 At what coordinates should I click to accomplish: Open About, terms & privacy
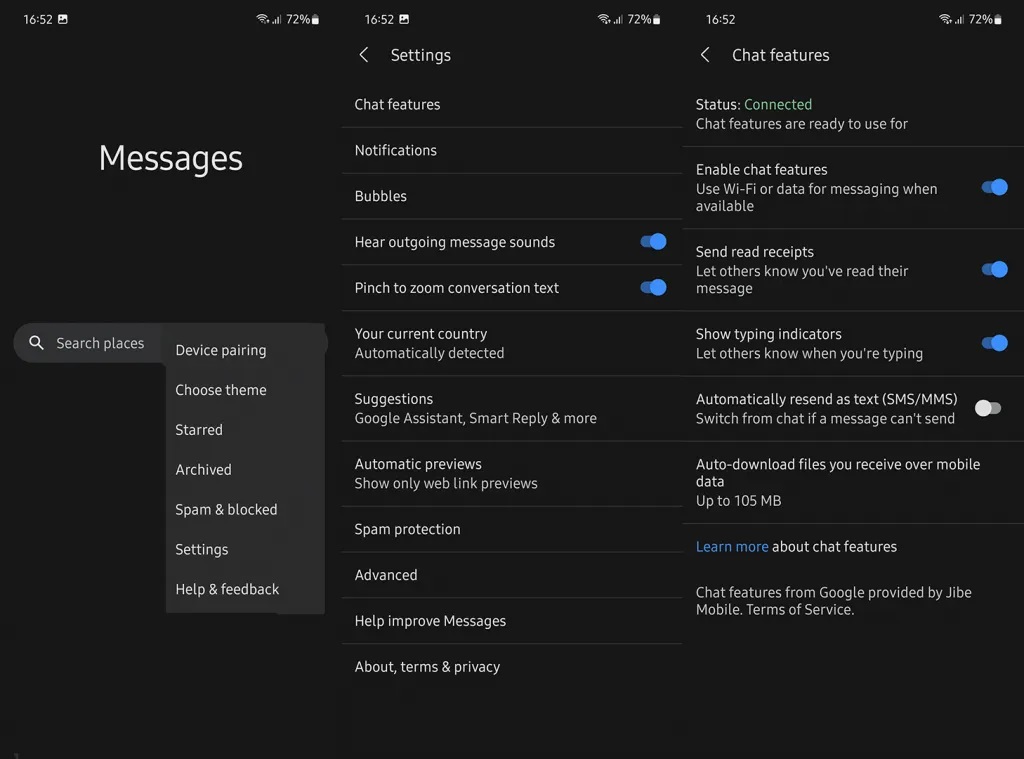coord(511,666)
